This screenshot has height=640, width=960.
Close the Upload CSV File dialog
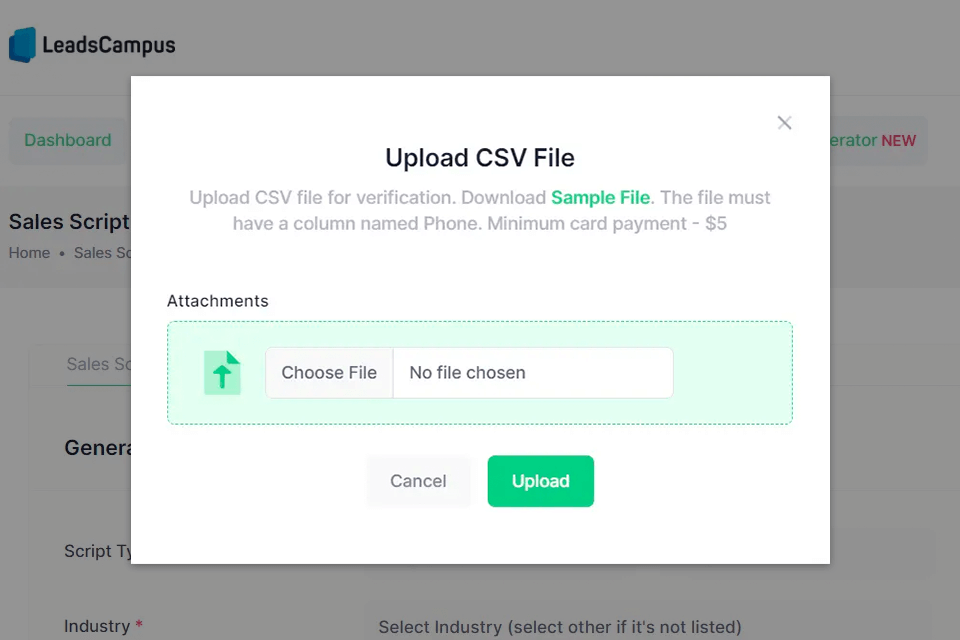pyautogui.click(x=784, y=123)
